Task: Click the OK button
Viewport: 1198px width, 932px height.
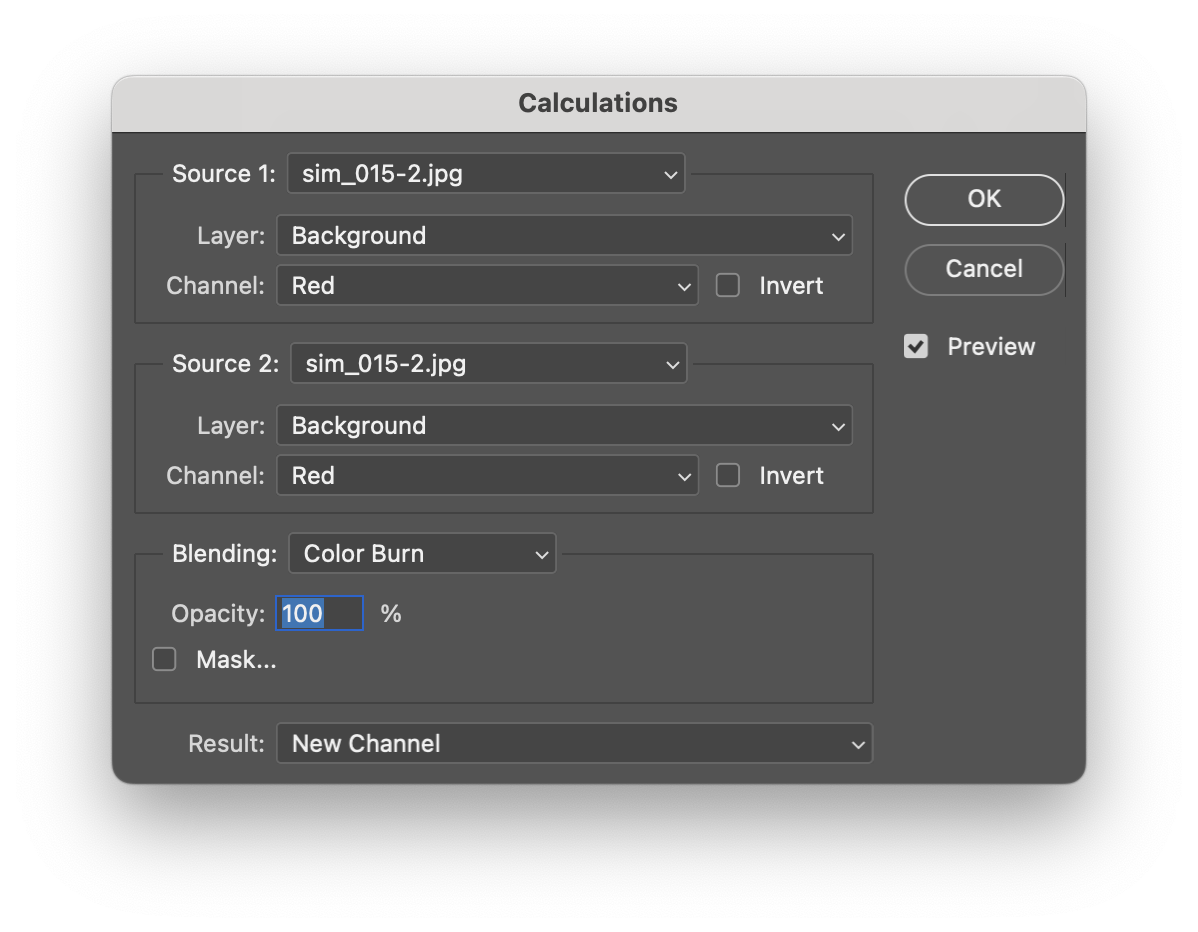Action: [983, 199]
